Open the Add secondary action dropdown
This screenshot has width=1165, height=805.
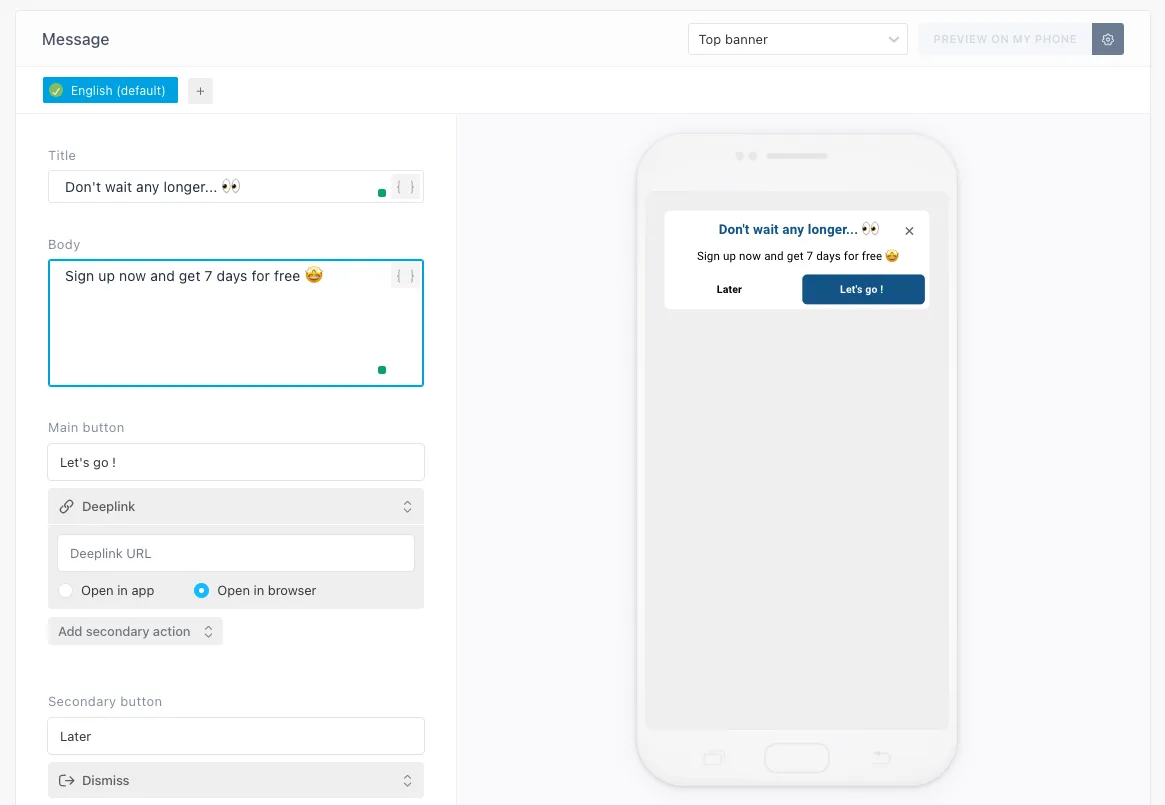coord(135,631)
